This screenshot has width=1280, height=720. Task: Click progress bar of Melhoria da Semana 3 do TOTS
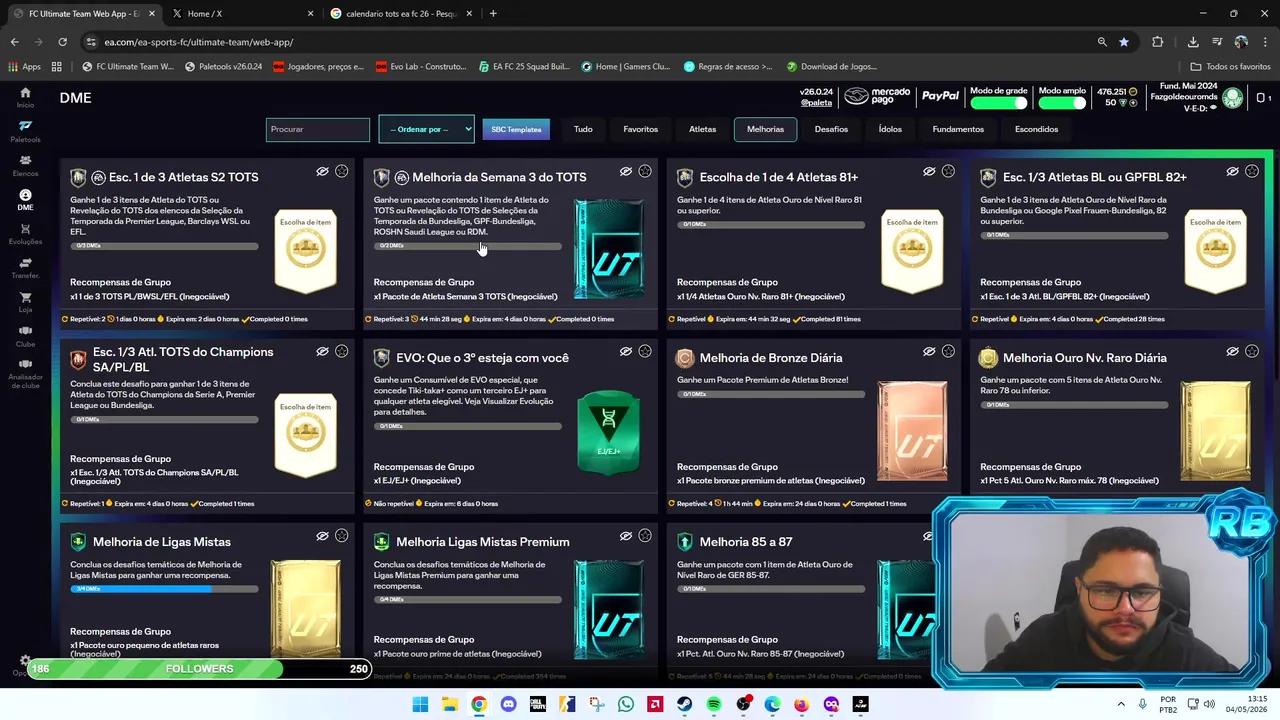point(467,246)
